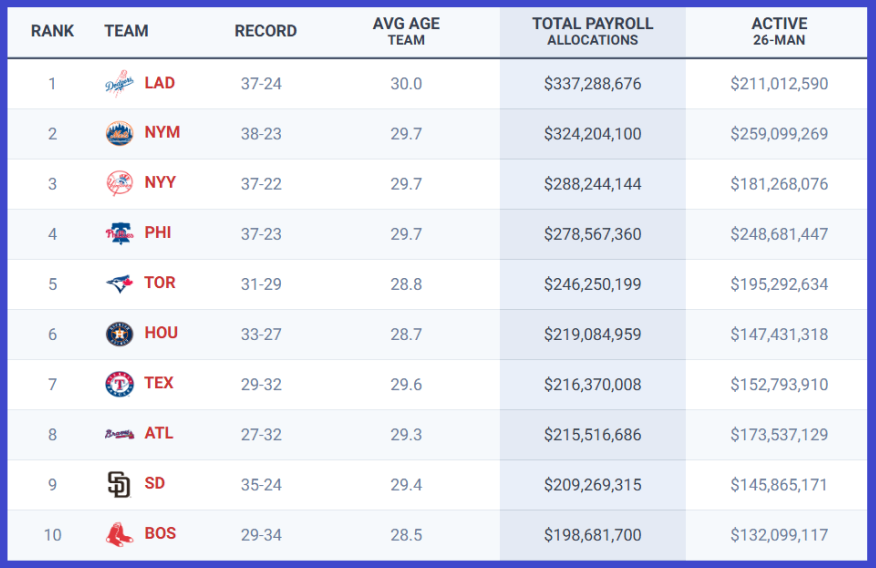876x568 pixels.
Task: Click the Red Sox record 29-34
Action: (261, 535)
